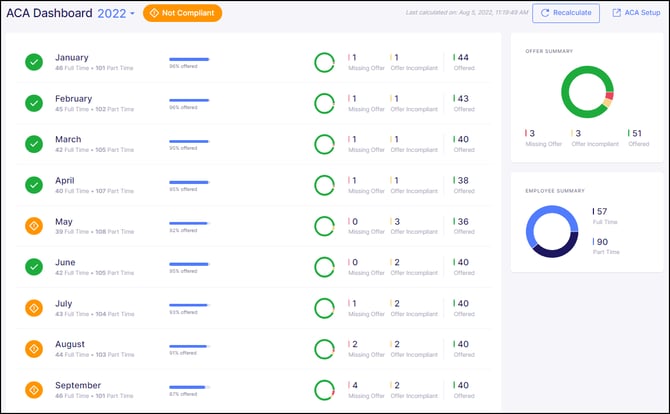Click 3 Missing Offer in Offer Summary
Viewport: 670px width, 414px height.
pyautogui.click(x=543, y=138)
